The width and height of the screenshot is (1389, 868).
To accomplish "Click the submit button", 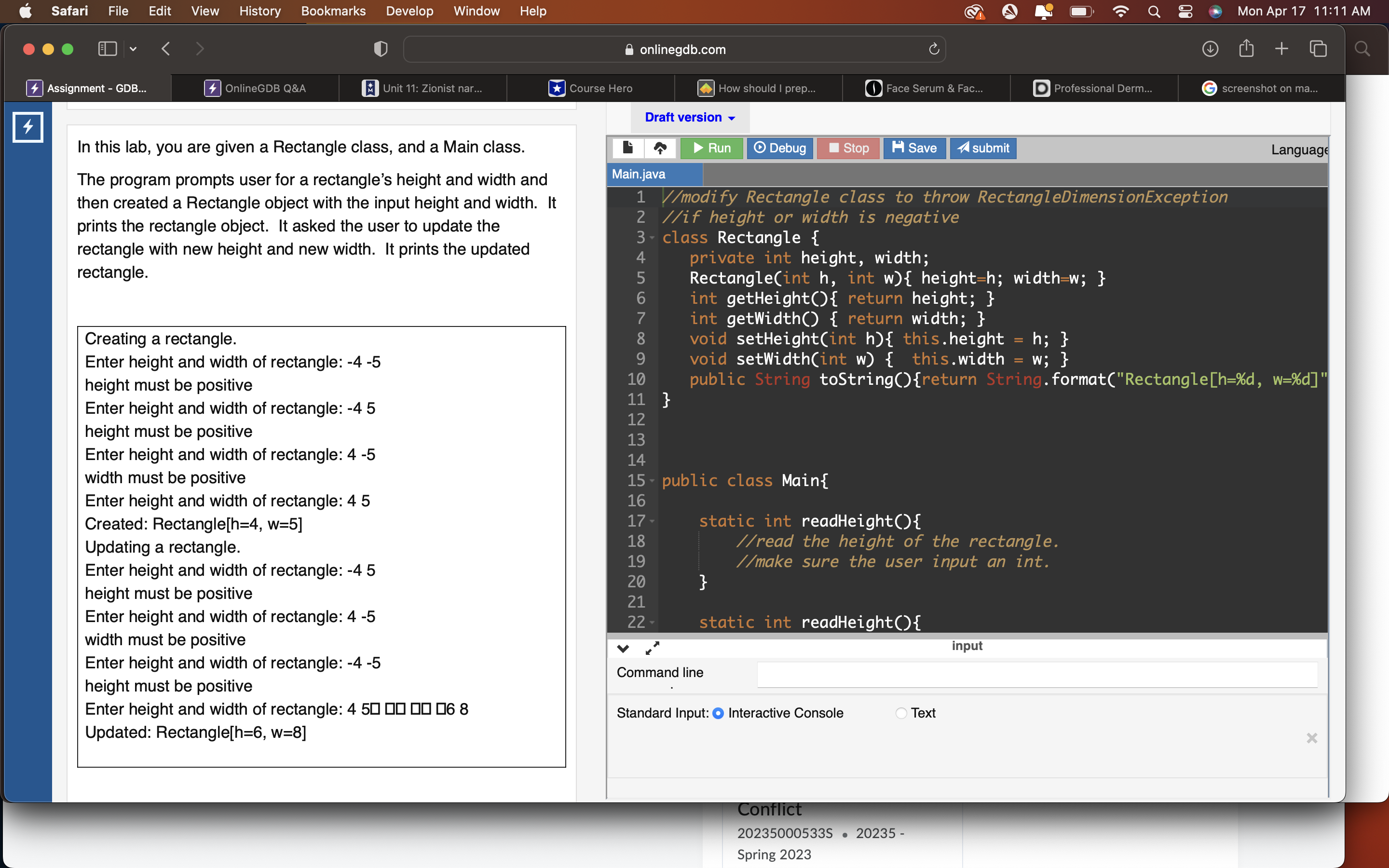I will (982, 148).
